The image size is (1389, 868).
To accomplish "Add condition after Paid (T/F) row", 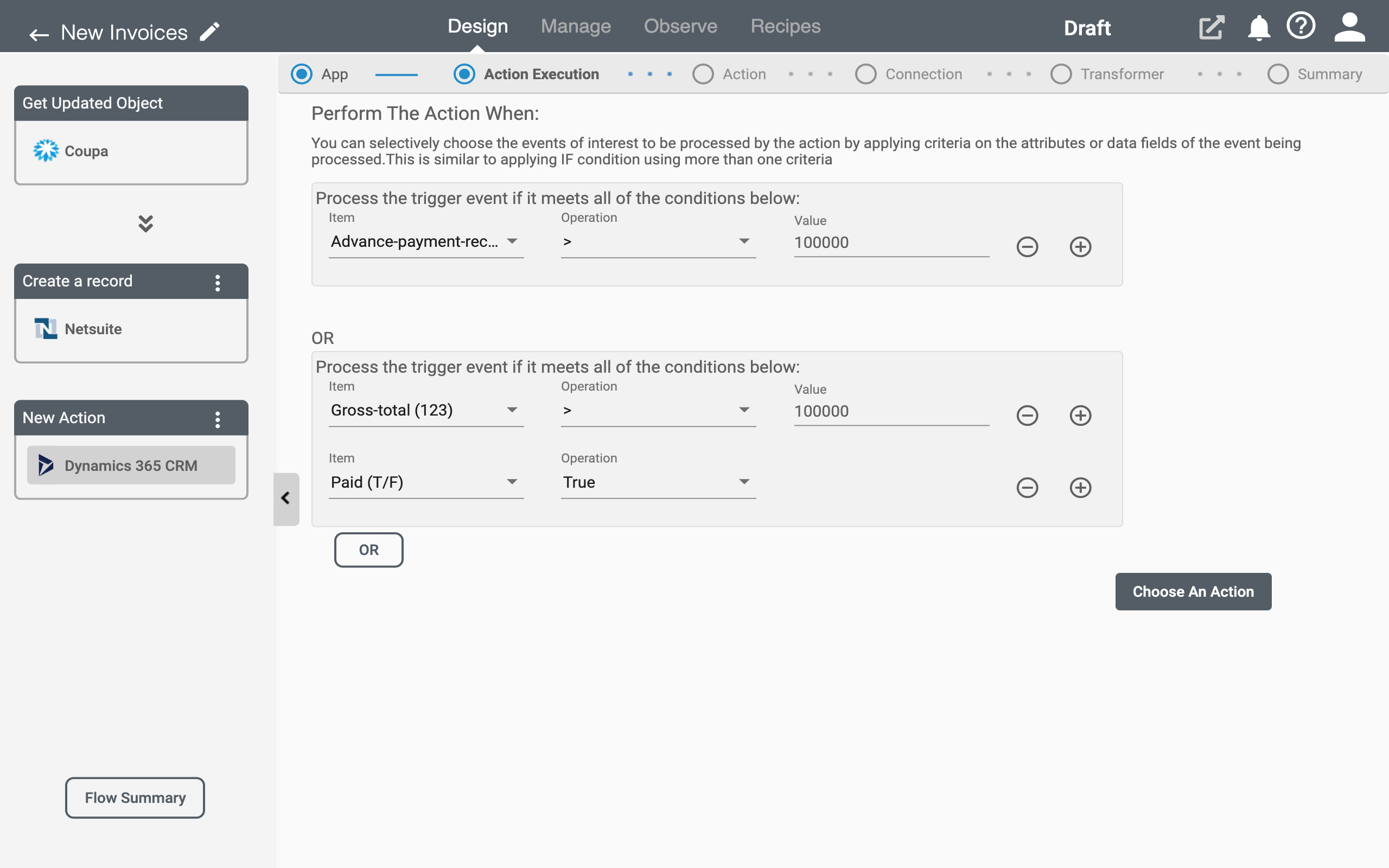I will click(x=1080, y=488).
